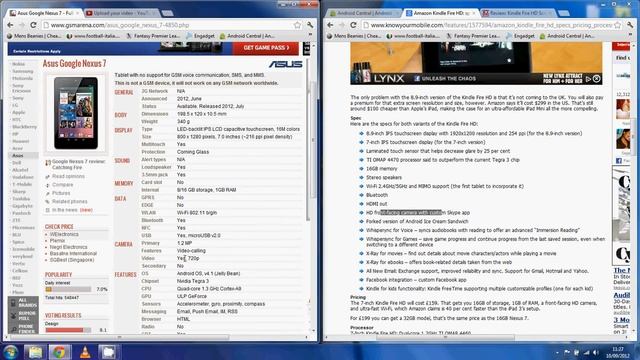The image size is (640, 360).
Task: Open ALL BRANDS in GSMArena sidebar
Action: pyautogui.click(x=23, y=303)
